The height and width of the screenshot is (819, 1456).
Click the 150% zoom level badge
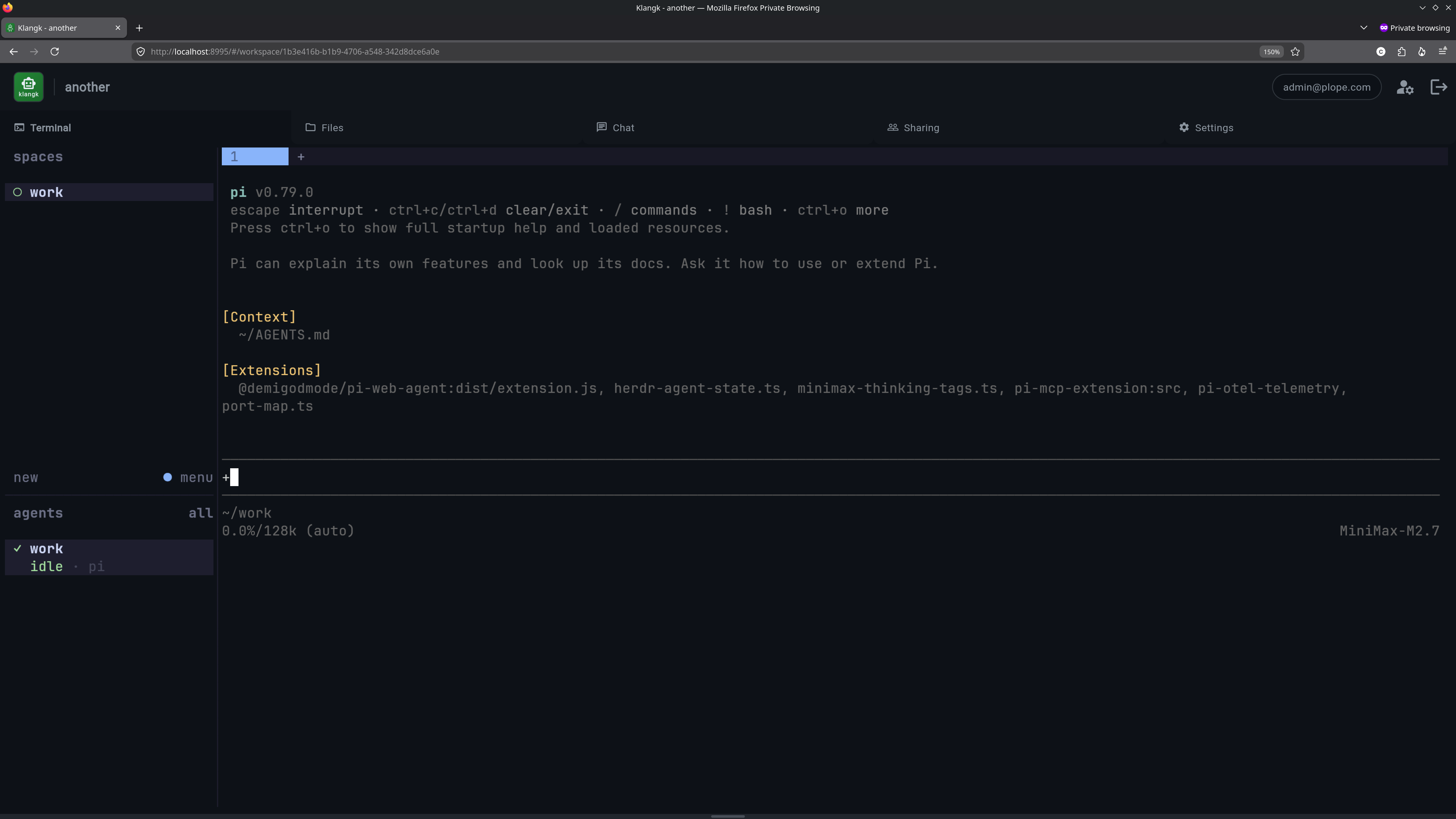tap(1271, 52)
